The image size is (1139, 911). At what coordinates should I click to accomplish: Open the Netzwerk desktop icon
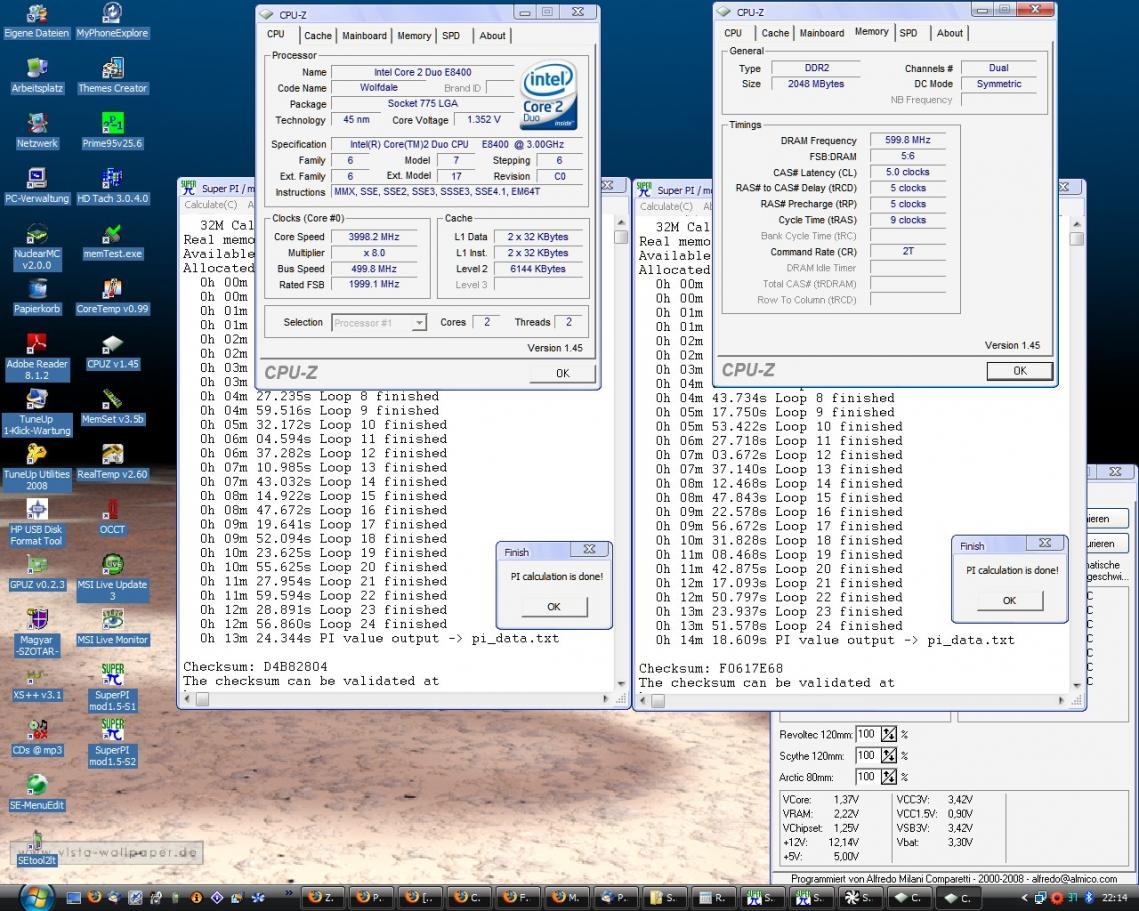point(37,131)
